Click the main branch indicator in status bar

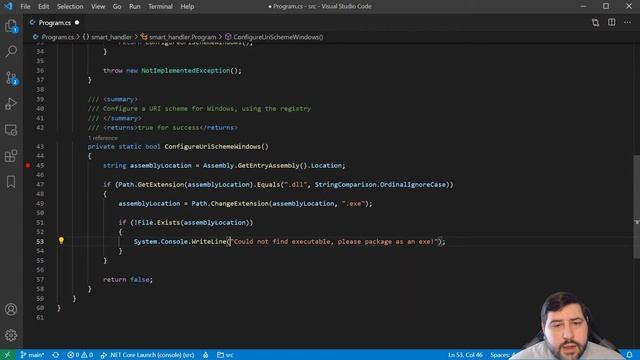[x=32, y=355]
